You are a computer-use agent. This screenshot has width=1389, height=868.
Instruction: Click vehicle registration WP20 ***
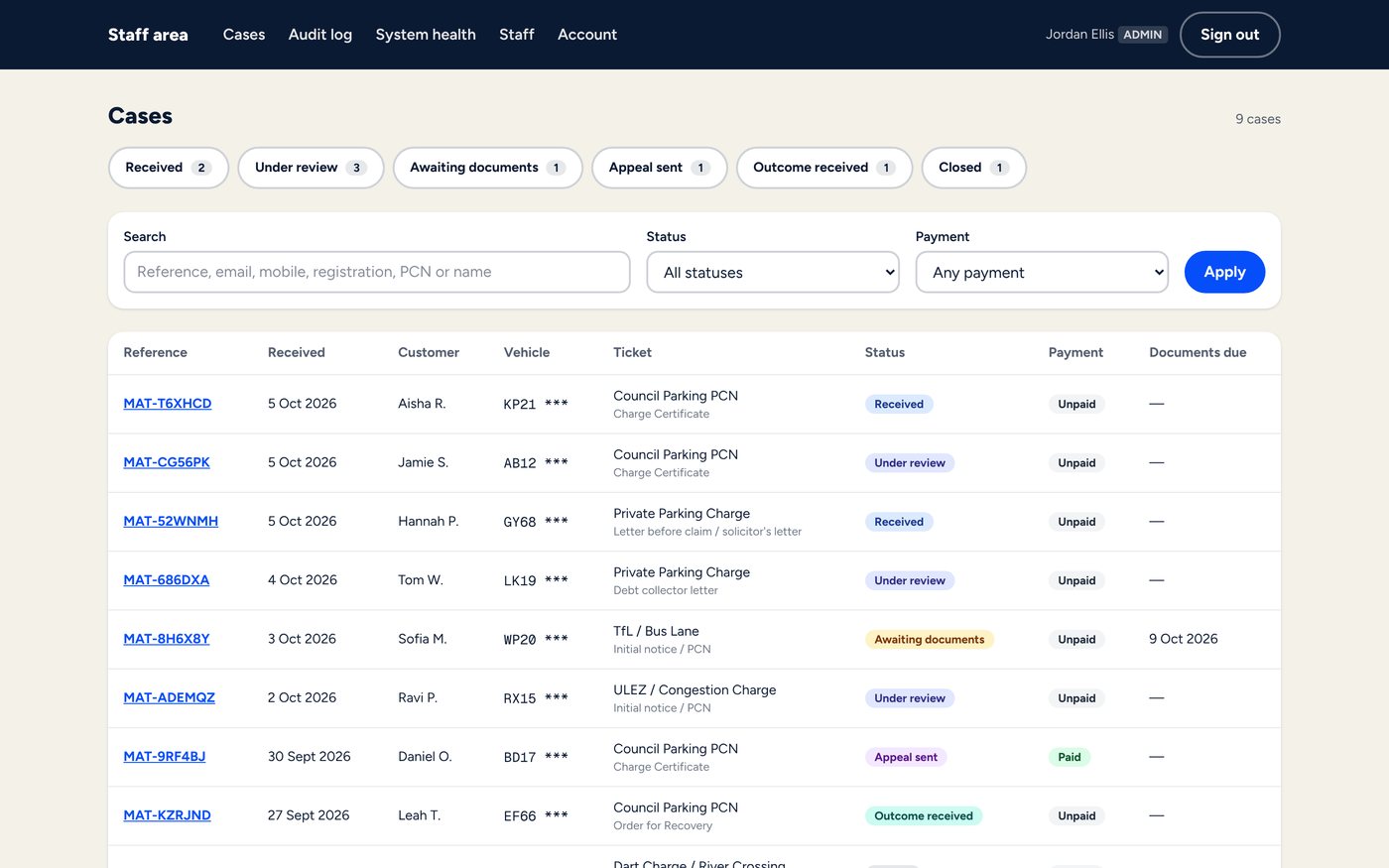tap(536, 639)
